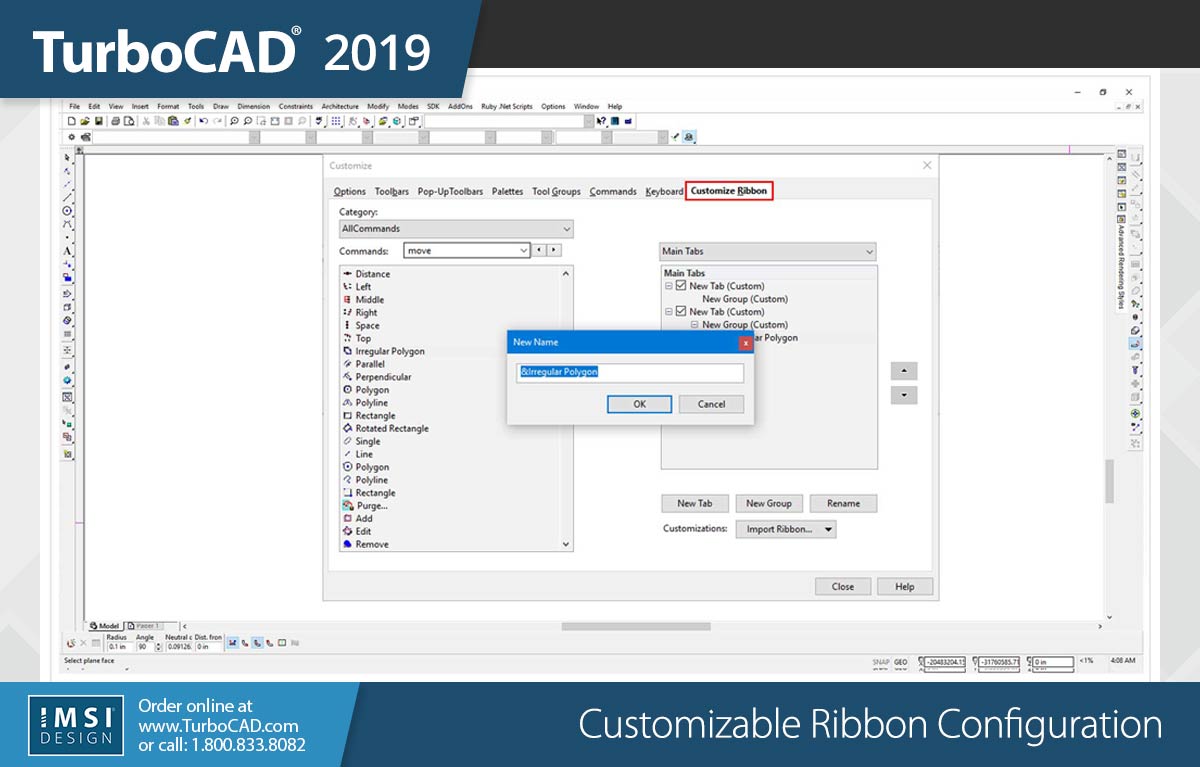The height and width of the screenshot is (767, 1200).
Task: Click the blue Remove command icon
Action: 347,544
